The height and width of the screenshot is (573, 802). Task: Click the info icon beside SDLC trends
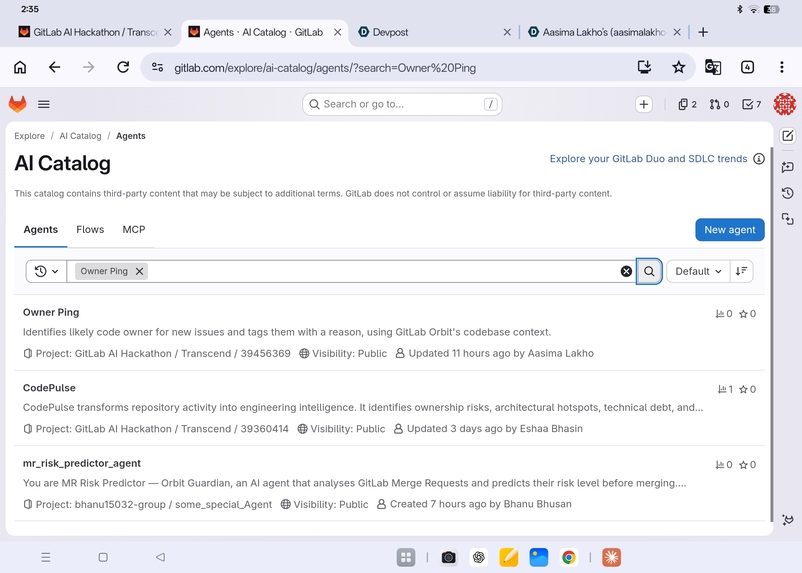click(x=759, y=159)
